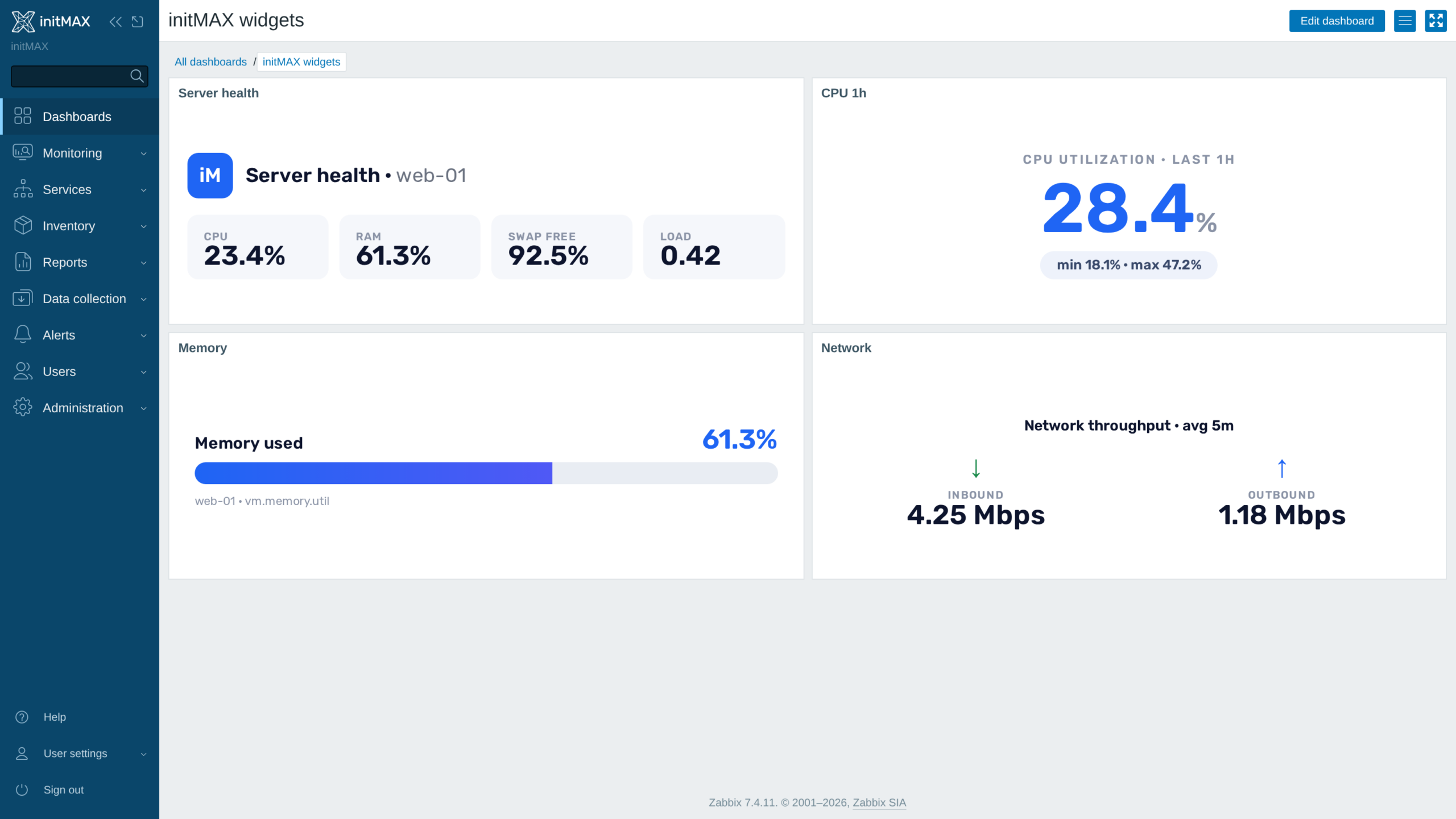Click the hide sidebar icon

click(138, 22)
